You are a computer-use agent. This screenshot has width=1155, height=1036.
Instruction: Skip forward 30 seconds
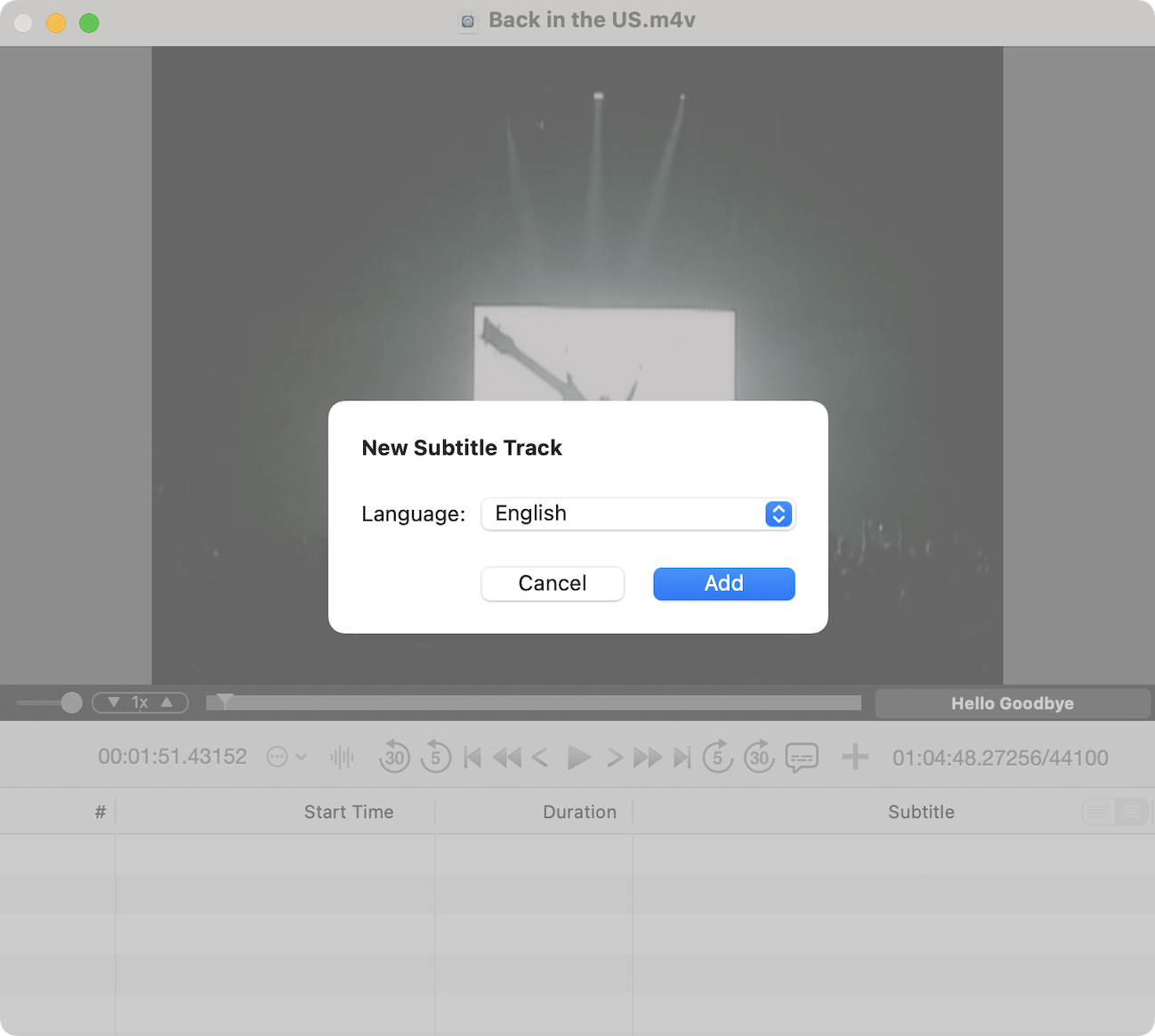point(759,757)
